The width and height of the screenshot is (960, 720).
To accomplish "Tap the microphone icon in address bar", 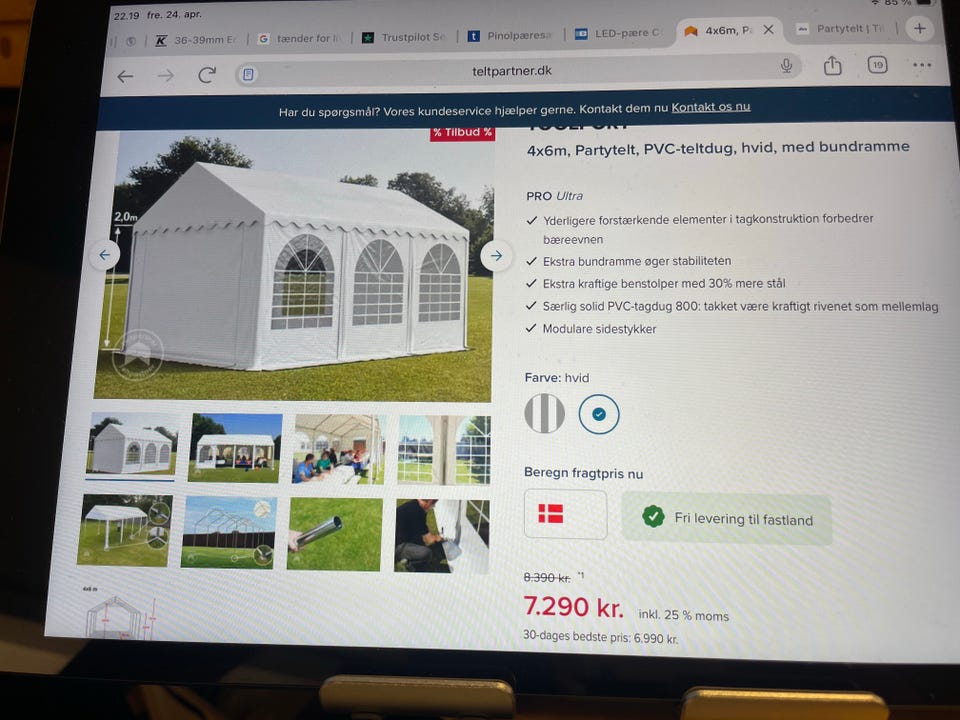I will coord(787,66).
